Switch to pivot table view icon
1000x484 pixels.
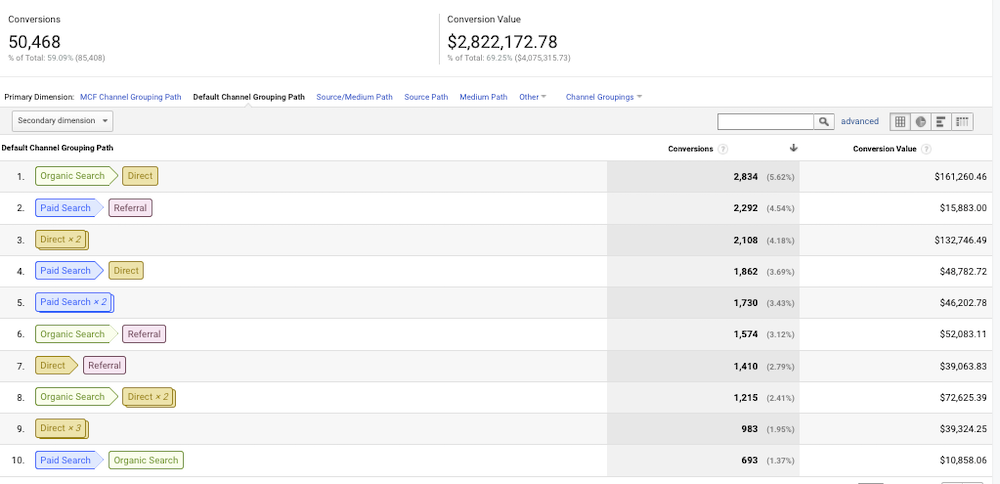coord(962,121)
